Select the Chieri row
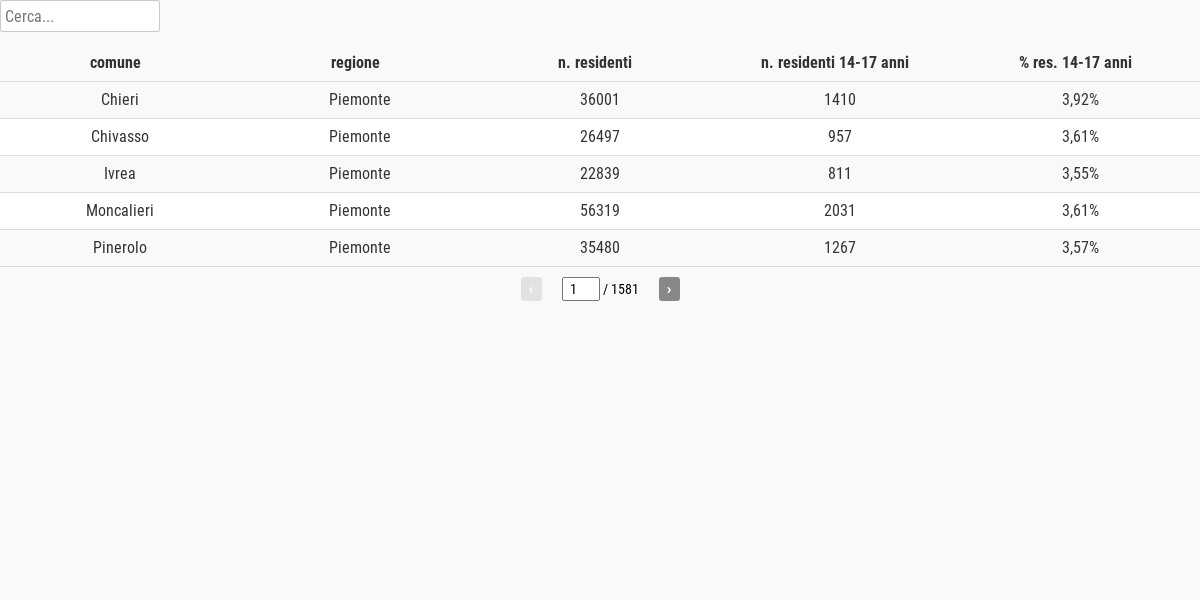The height and width of the screenshot is (600, 1200). click(600, 100)
